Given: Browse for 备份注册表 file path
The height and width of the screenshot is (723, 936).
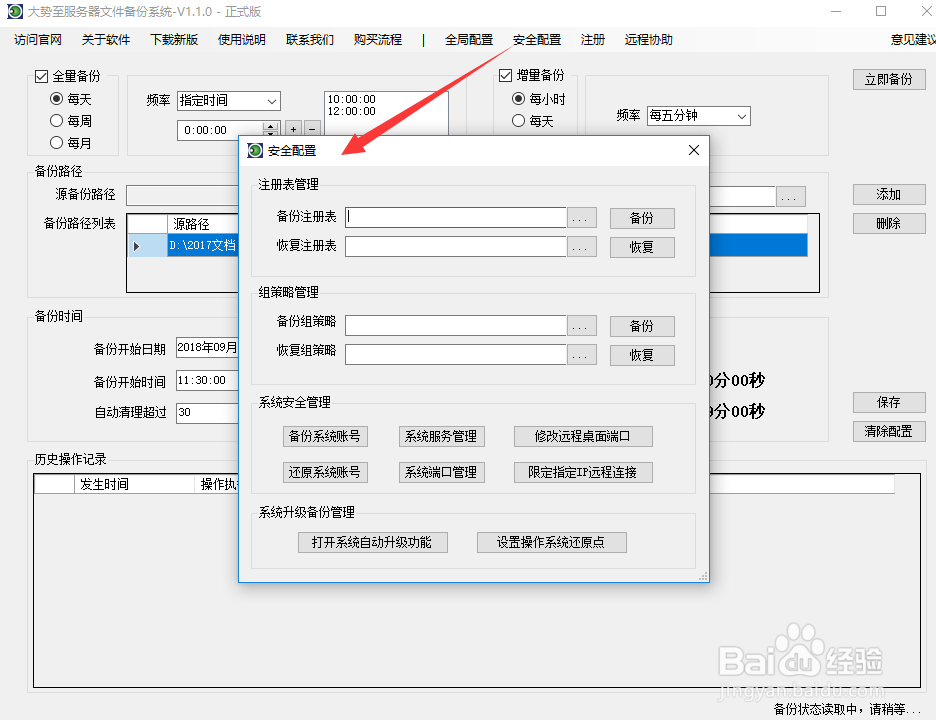Looking at the screenshot, I should pos(581,218).
